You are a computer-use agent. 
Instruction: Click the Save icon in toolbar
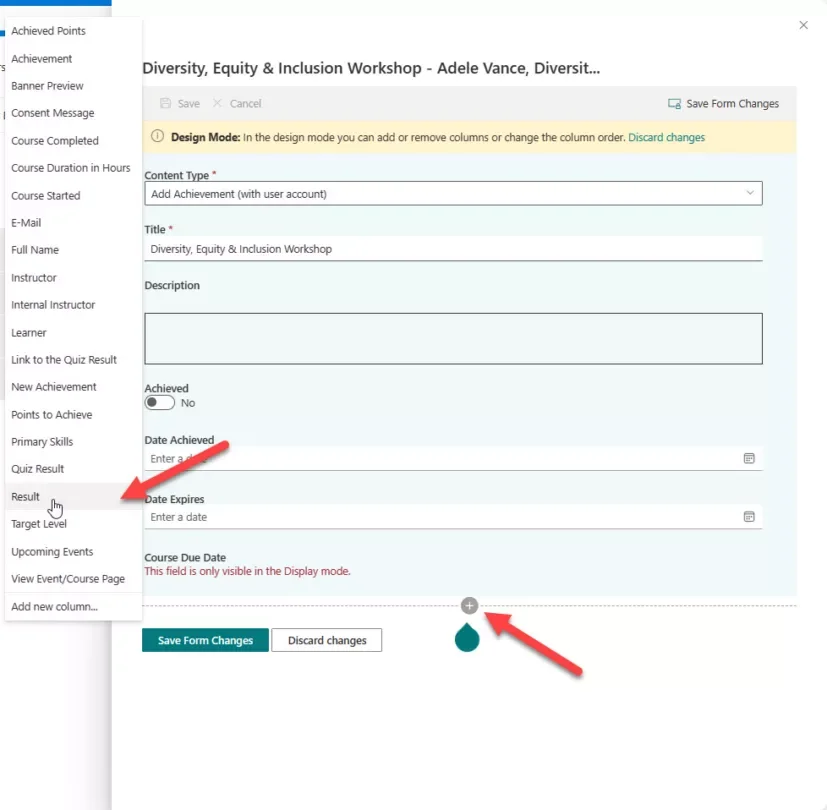(165, 104)
